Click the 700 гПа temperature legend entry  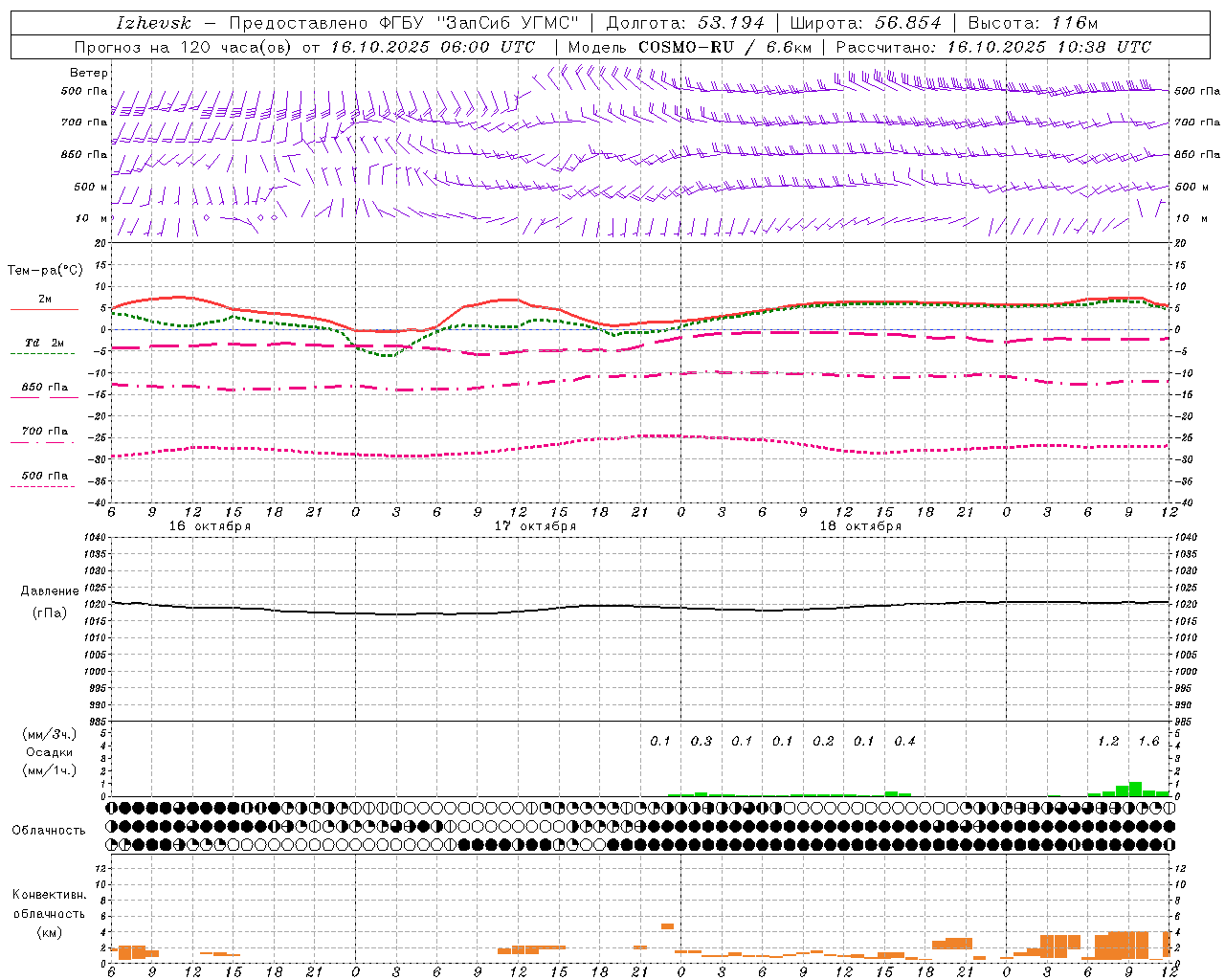coord(44,432)
